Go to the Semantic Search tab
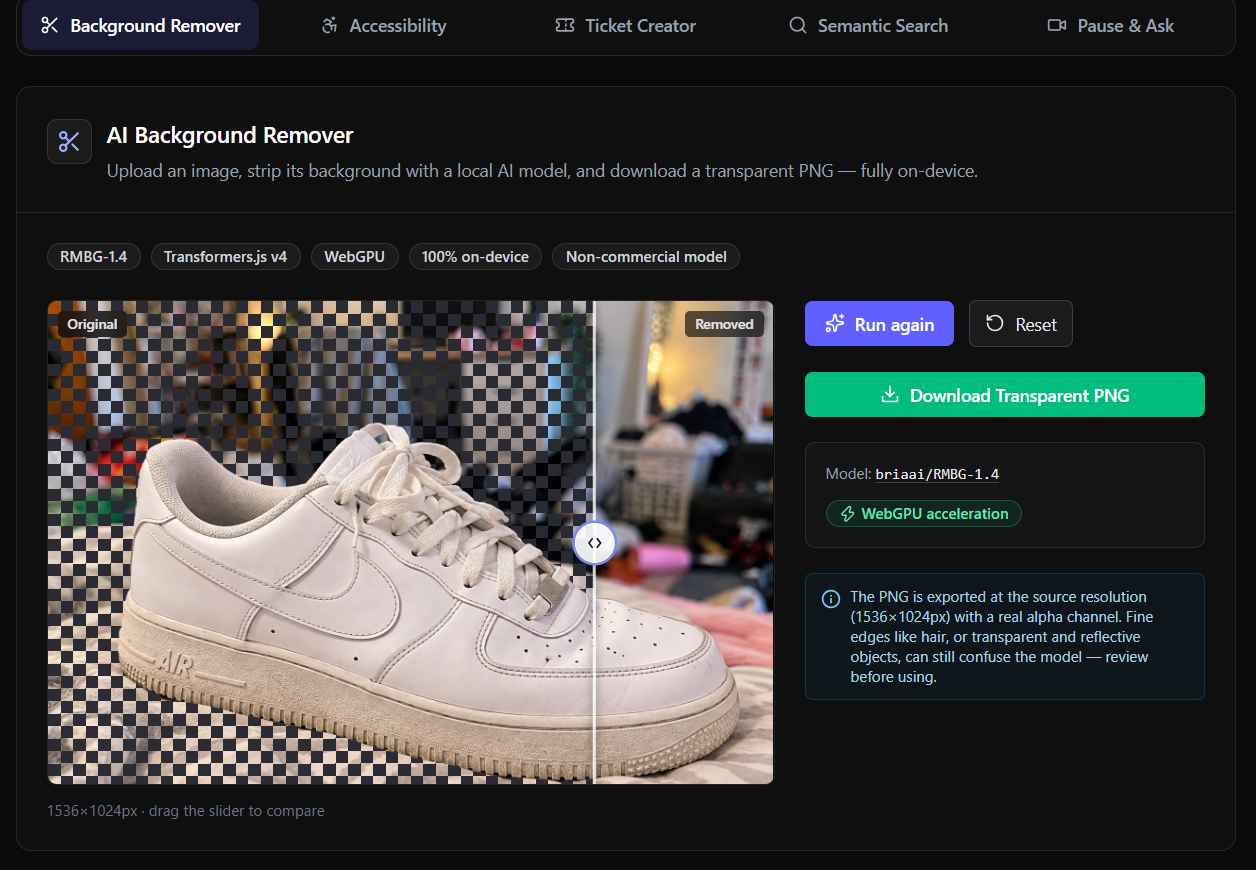 868,25
